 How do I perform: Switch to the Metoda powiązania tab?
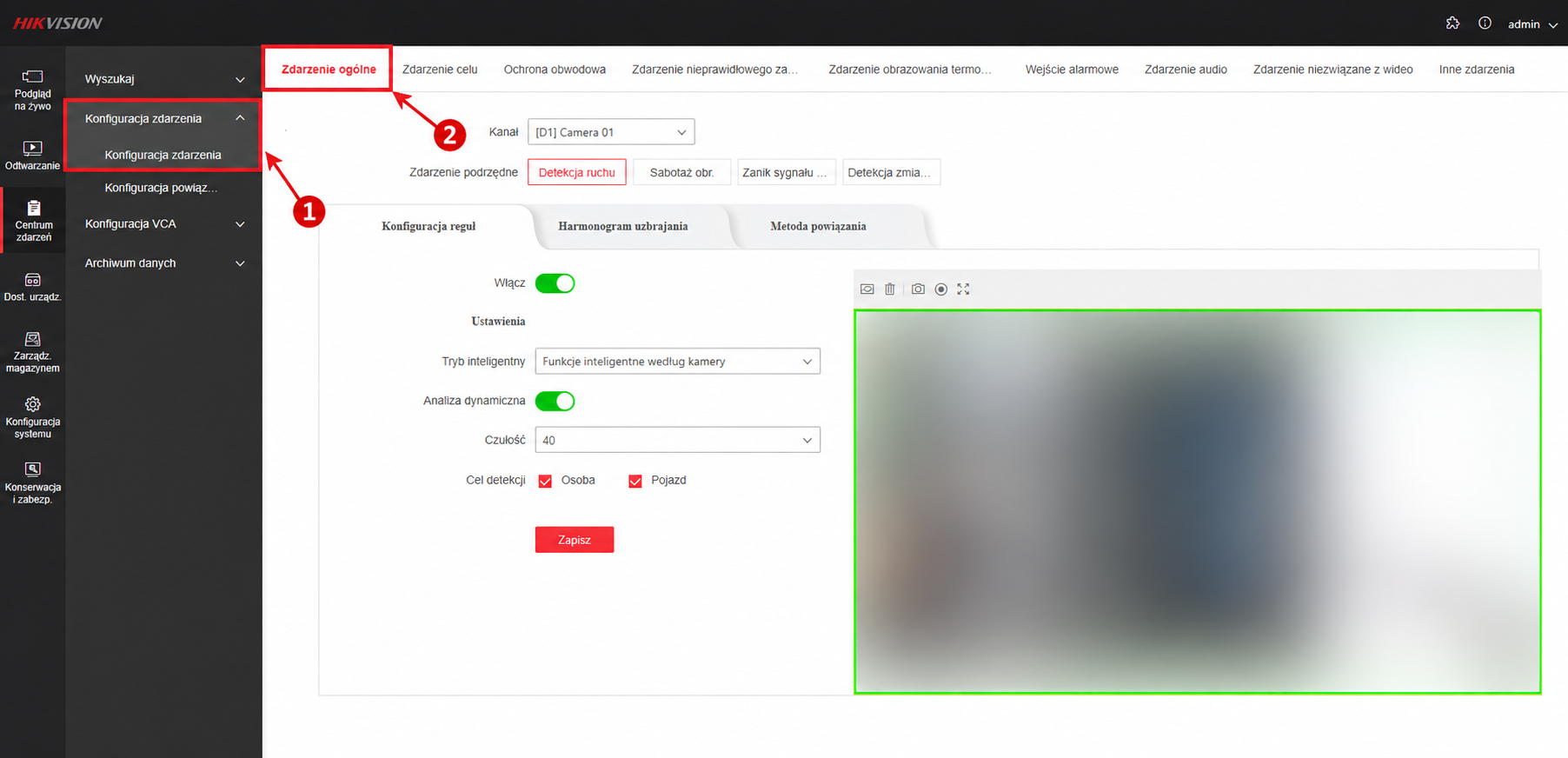click(x=818, y=226)
